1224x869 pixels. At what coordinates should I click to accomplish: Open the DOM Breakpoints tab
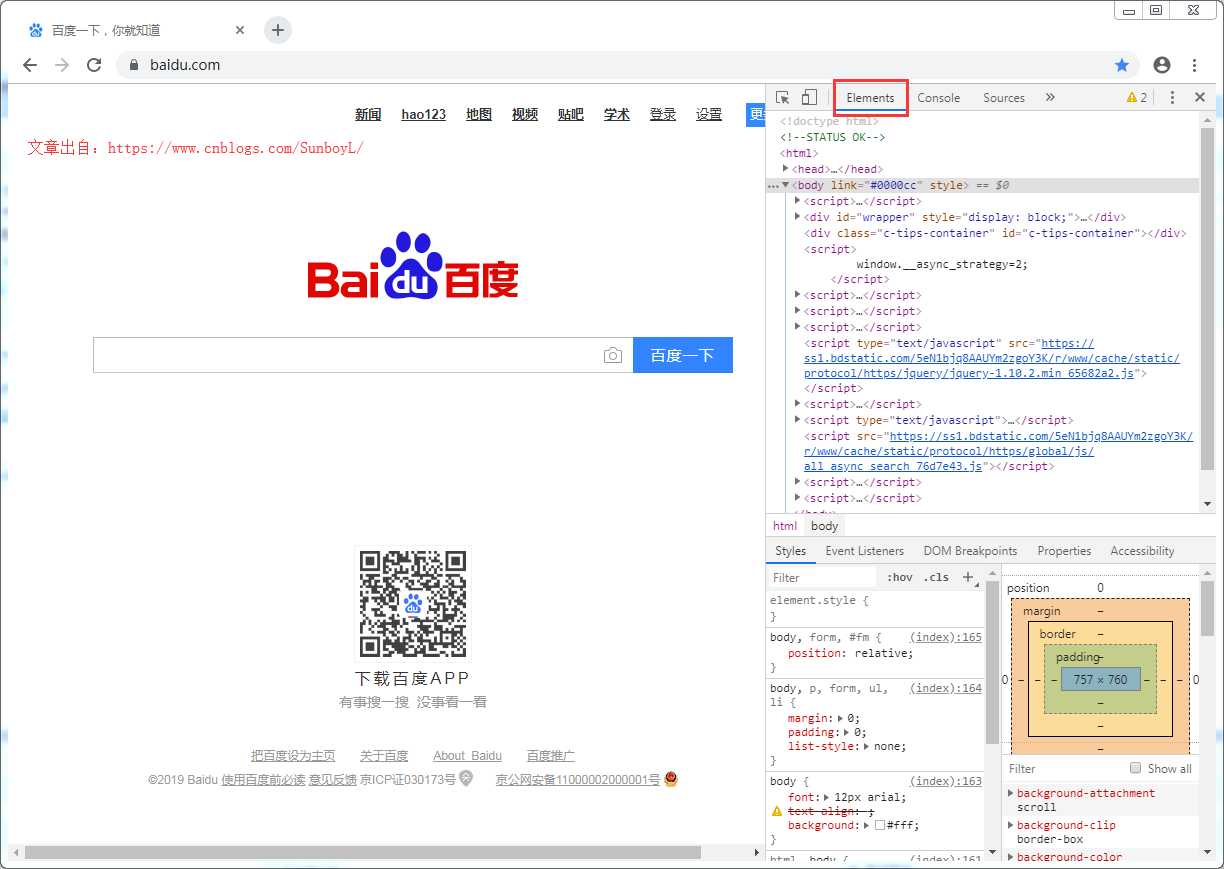(970, 551)
